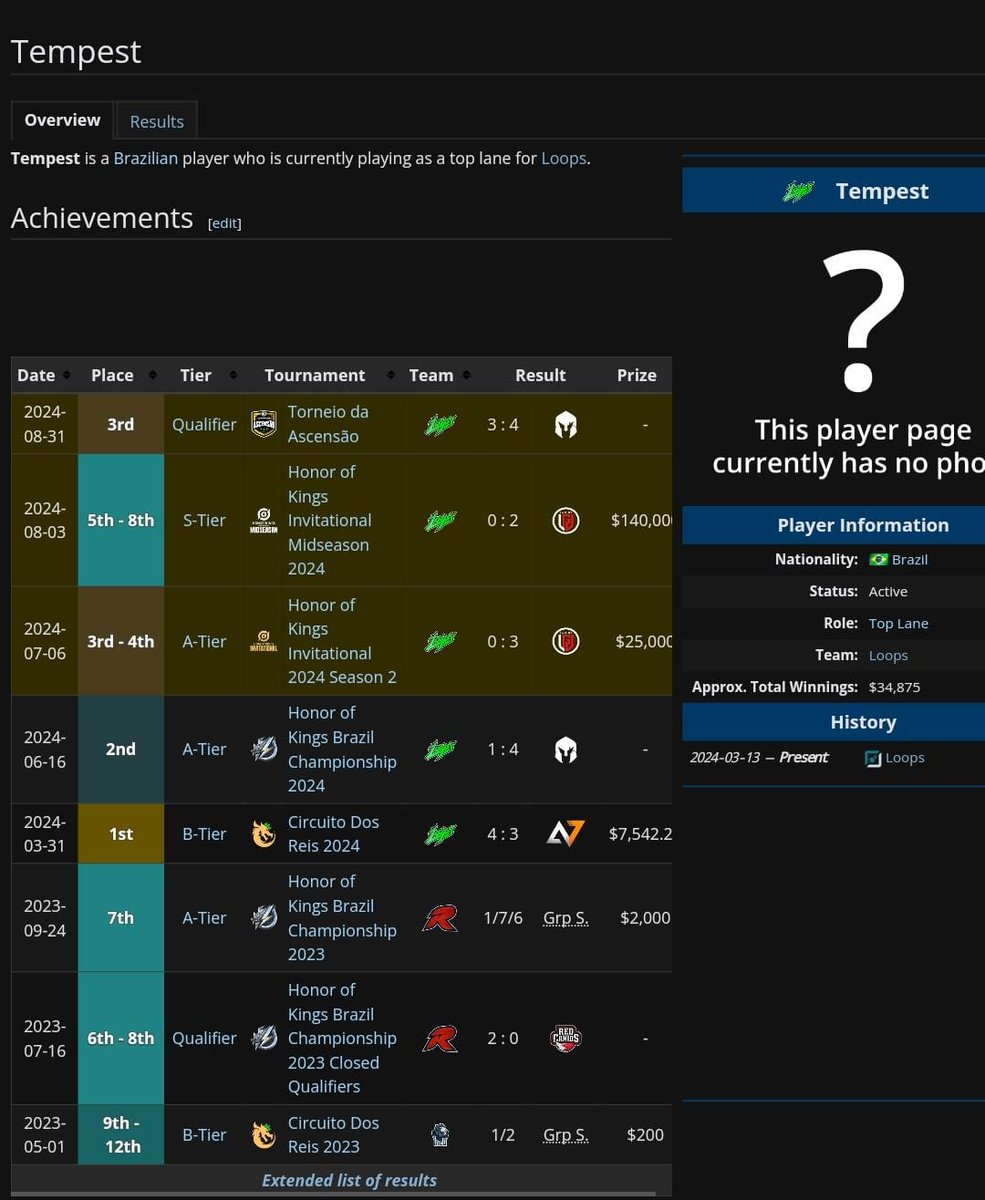This screenshot has height=1200, width=985.
Task: Open Honor of Kings Invitational 2024 Season 2
Action: pyautogui.click(x=342, y=641)
